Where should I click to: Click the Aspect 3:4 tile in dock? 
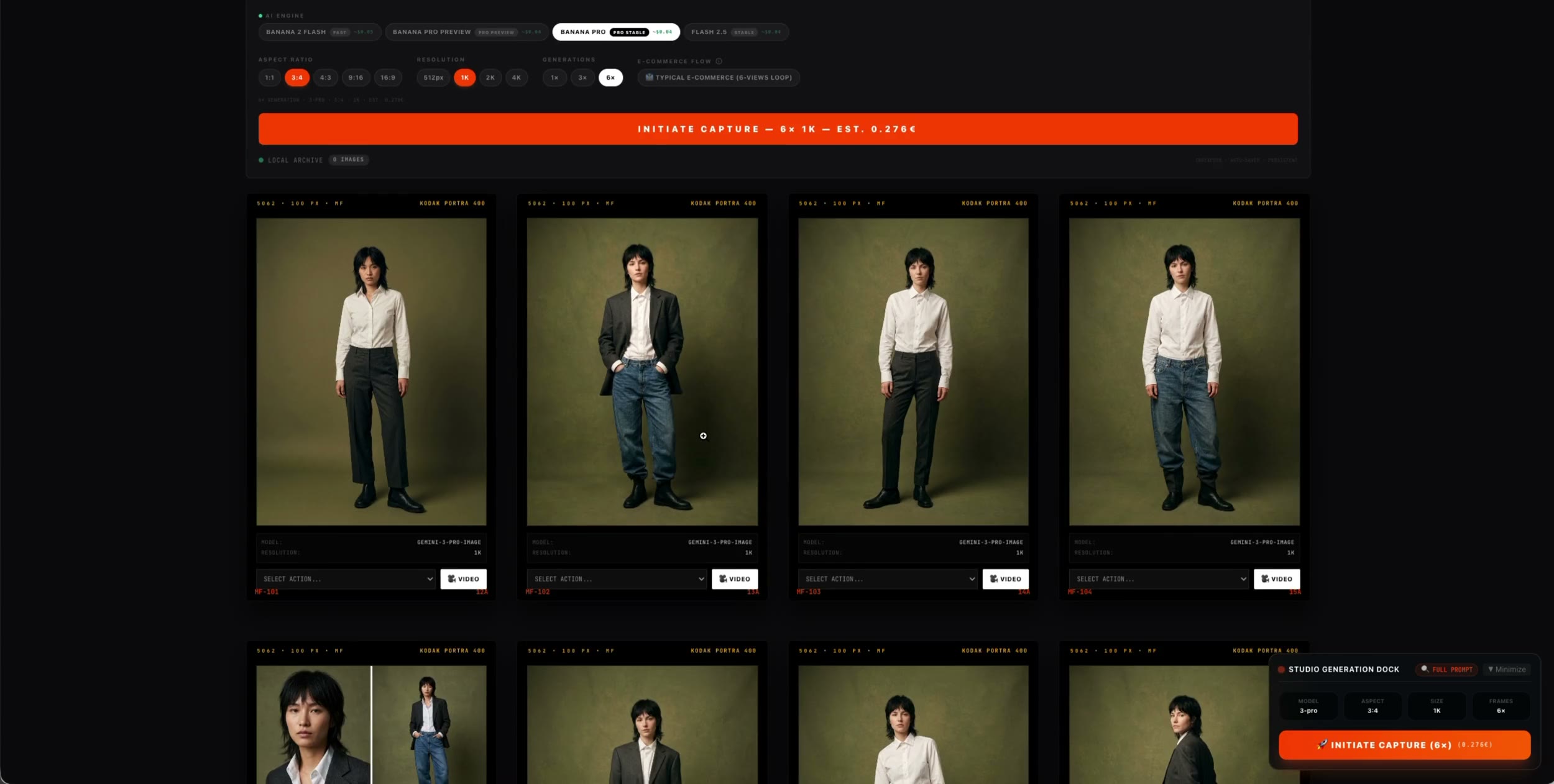coord(1372,706)
